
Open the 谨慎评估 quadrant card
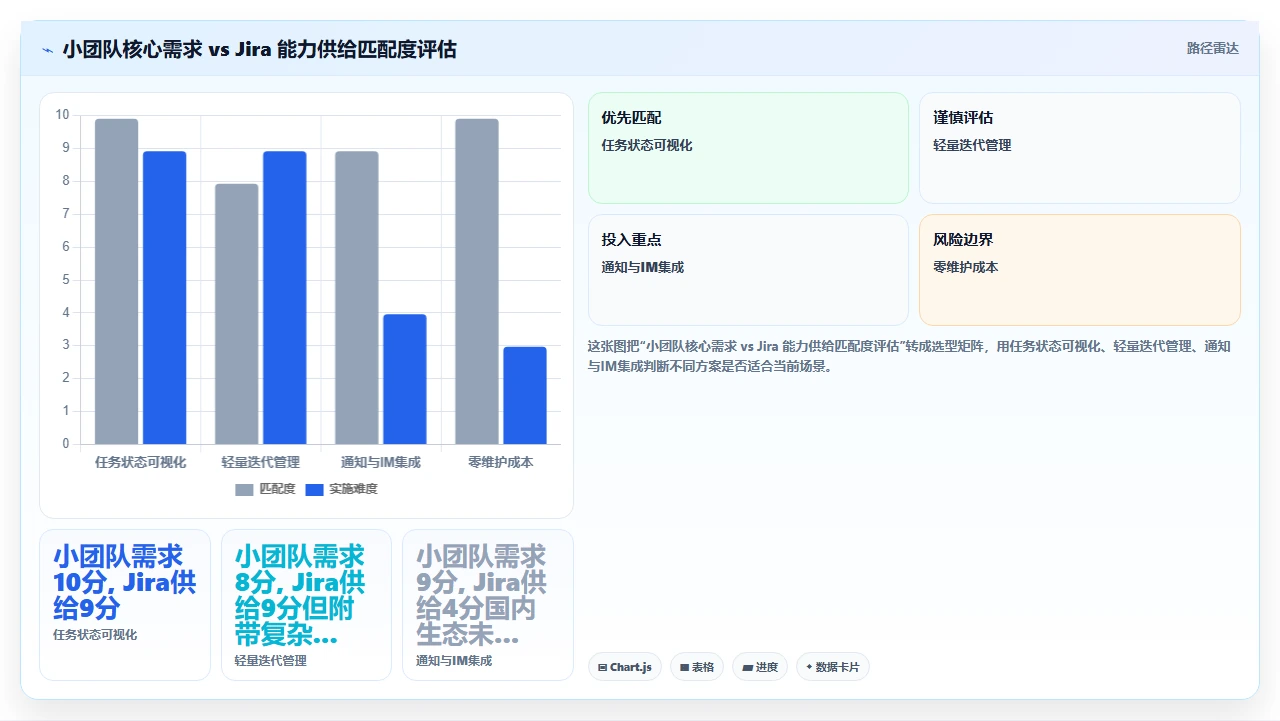[x=1080, y=148]
